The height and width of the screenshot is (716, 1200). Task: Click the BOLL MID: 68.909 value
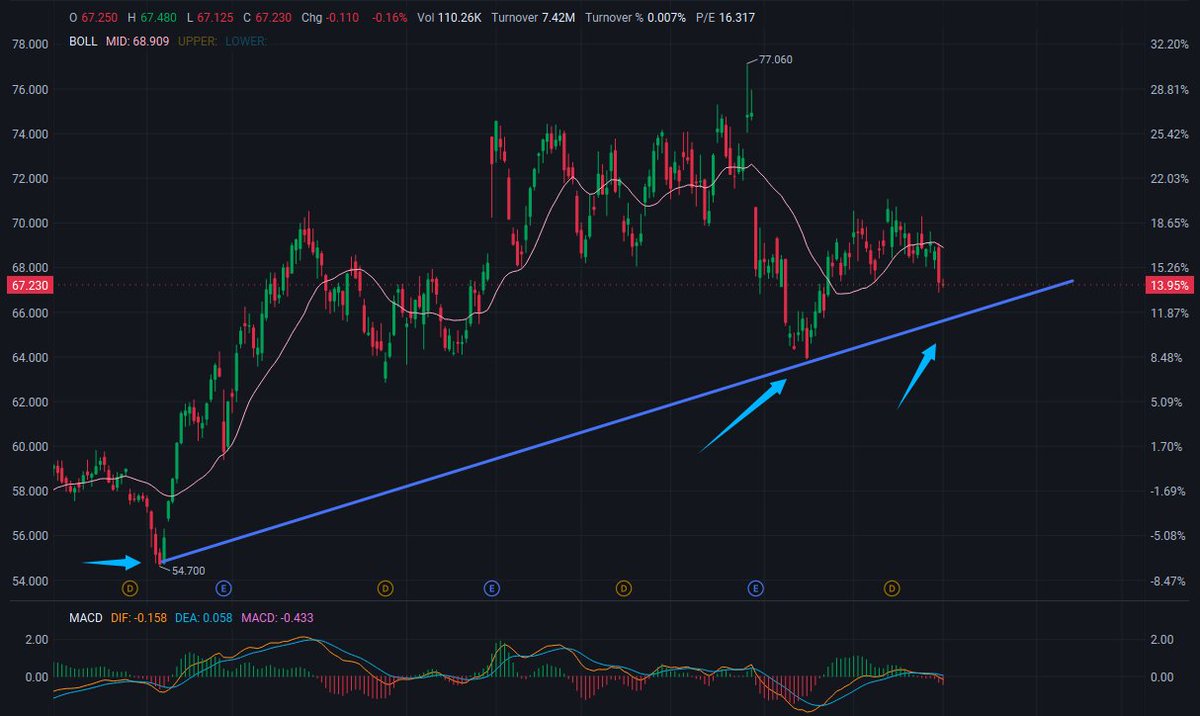click(x=137, y=41)
